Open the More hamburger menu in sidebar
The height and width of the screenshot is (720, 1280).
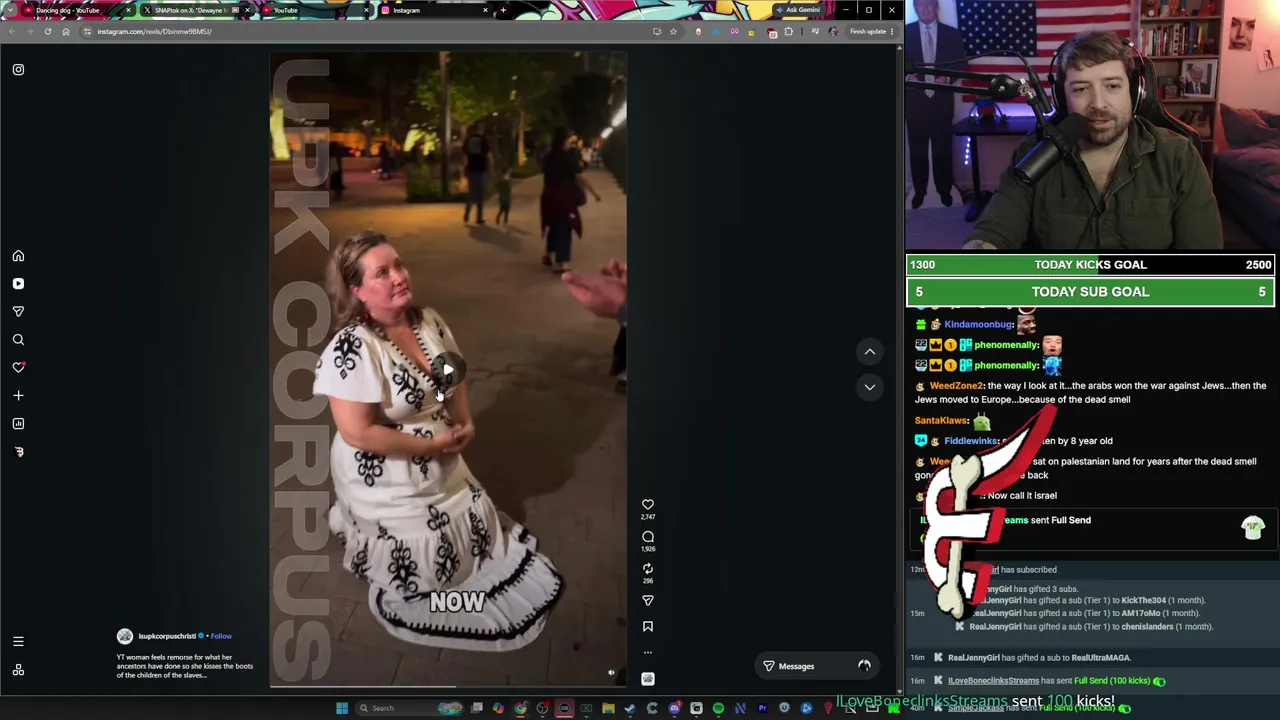(x=18, y=642)
